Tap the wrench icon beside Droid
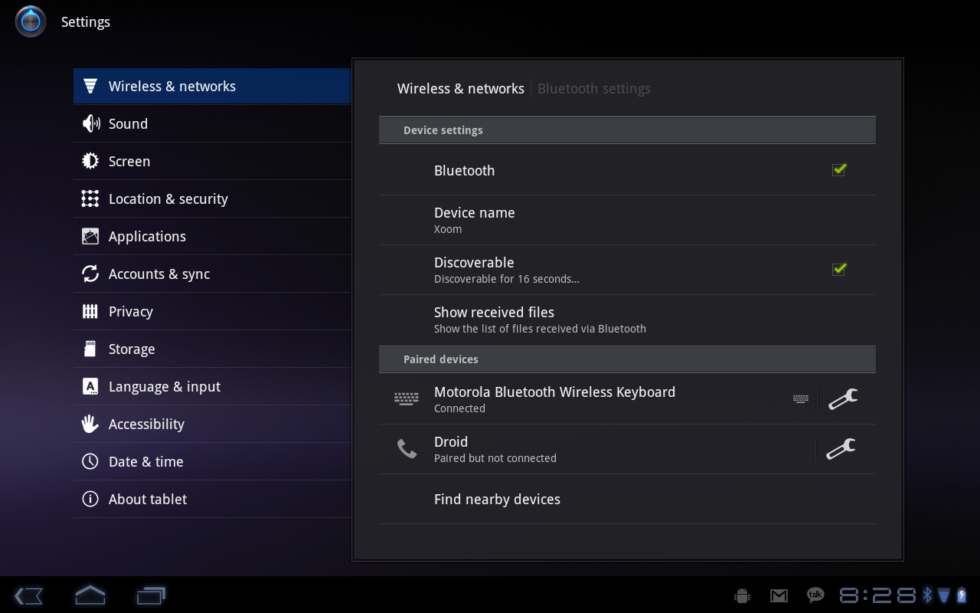Screen dimensions: 980x613 [x=842, y=449]
